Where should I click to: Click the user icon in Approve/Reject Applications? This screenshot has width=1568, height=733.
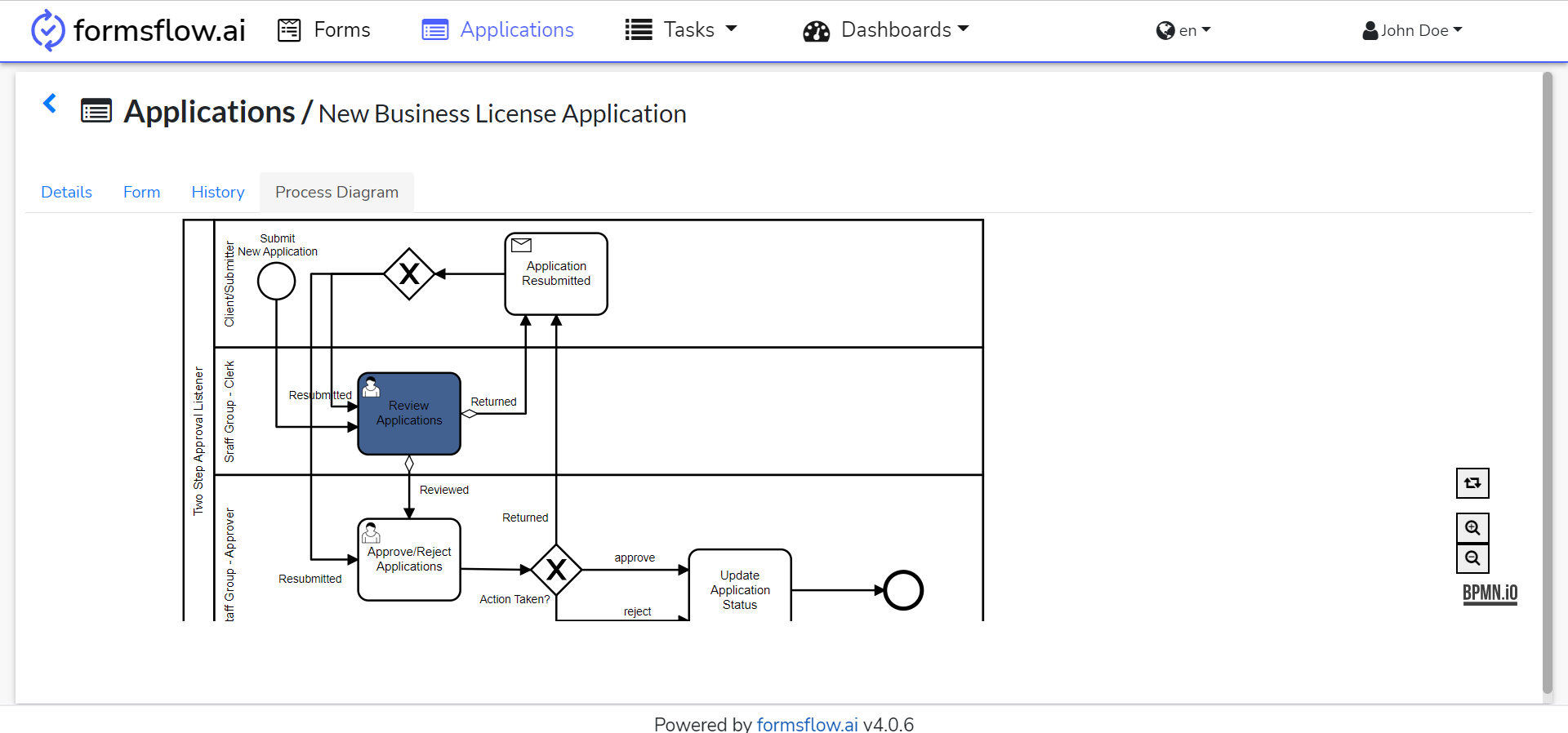372,533
